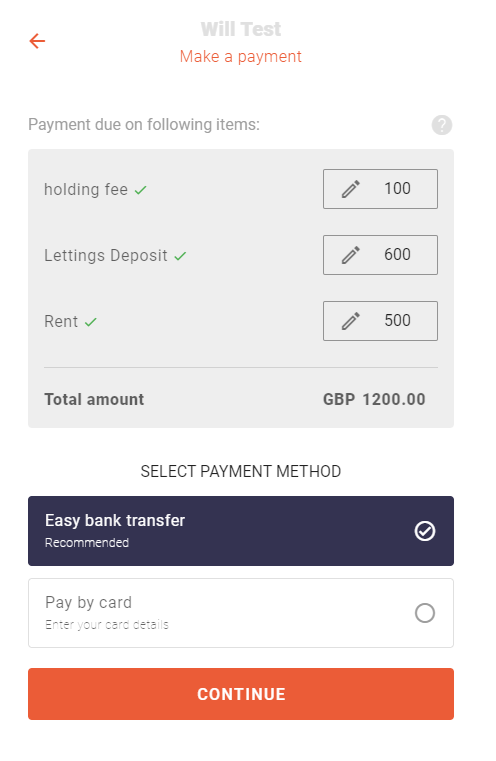Choose the Pay by card option row

241,612
